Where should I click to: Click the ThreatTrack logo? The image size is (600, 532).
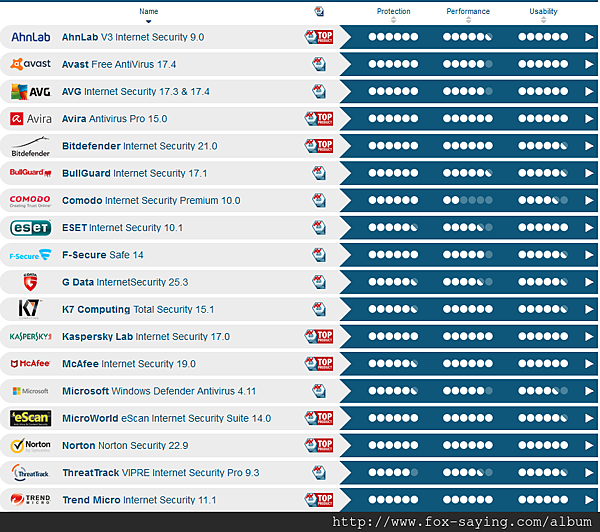31,473
